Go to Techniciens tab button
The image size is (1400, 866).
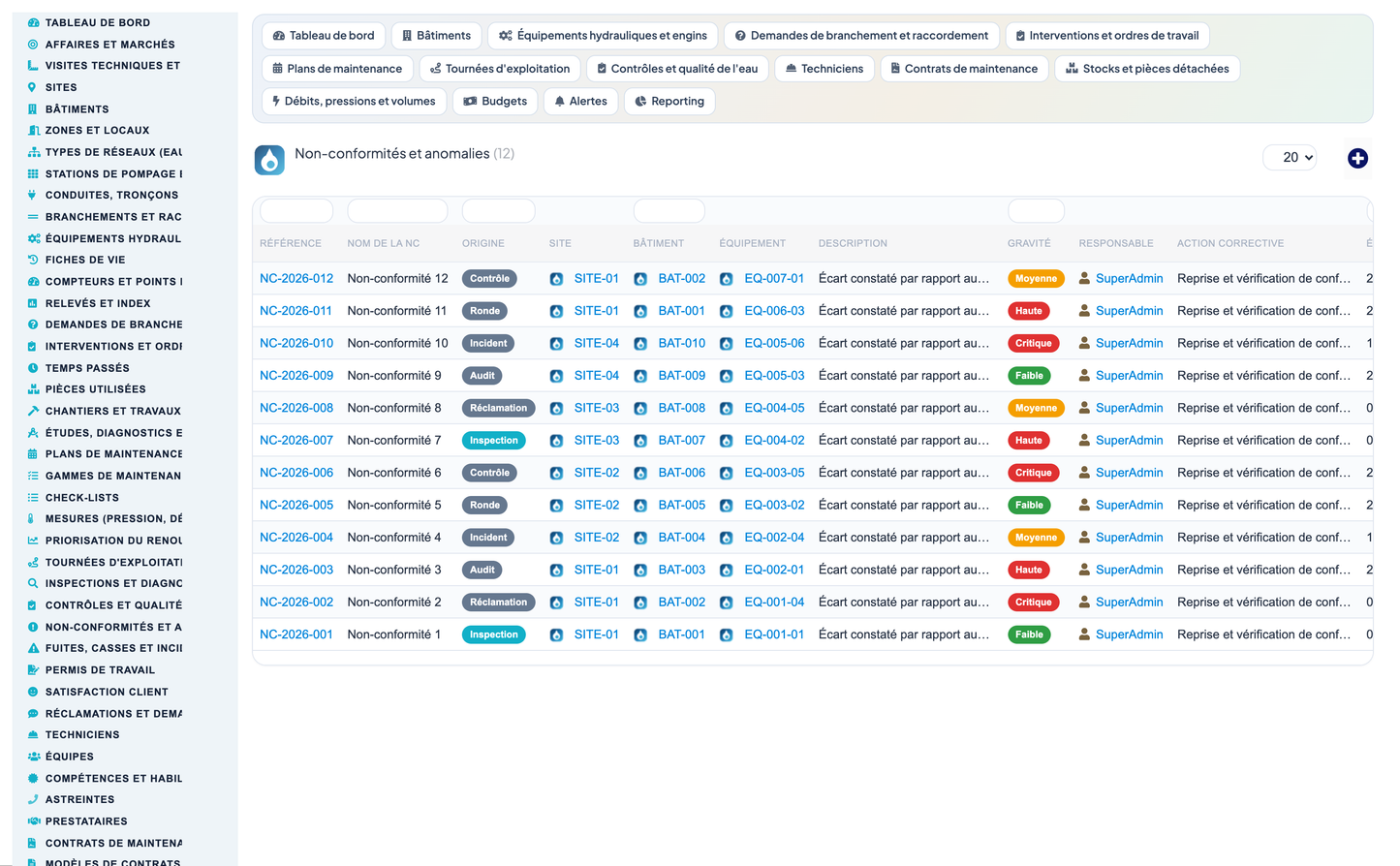pyautogui.click(x=824, y=69)
